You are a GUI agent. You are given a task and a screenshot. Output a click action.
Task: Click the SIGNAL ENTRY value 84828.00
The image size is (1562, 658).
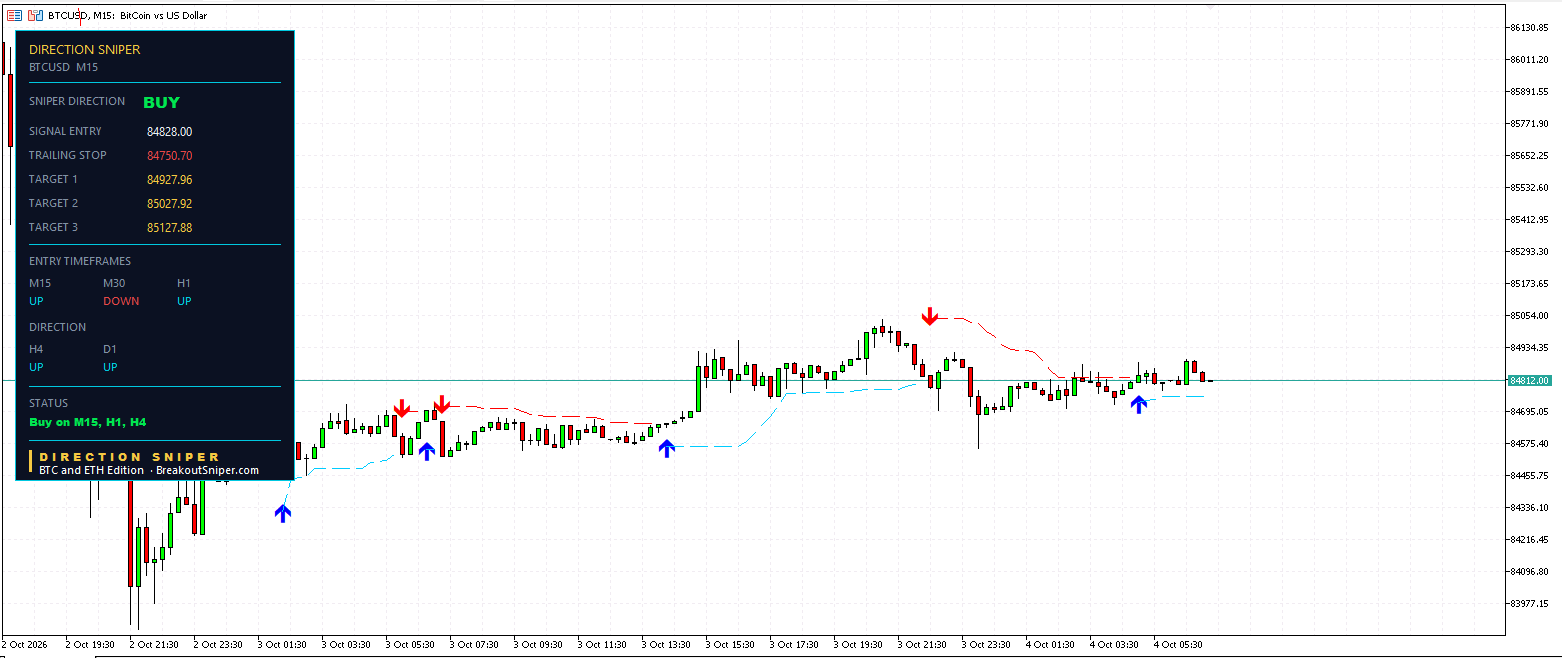pos(169,132)
